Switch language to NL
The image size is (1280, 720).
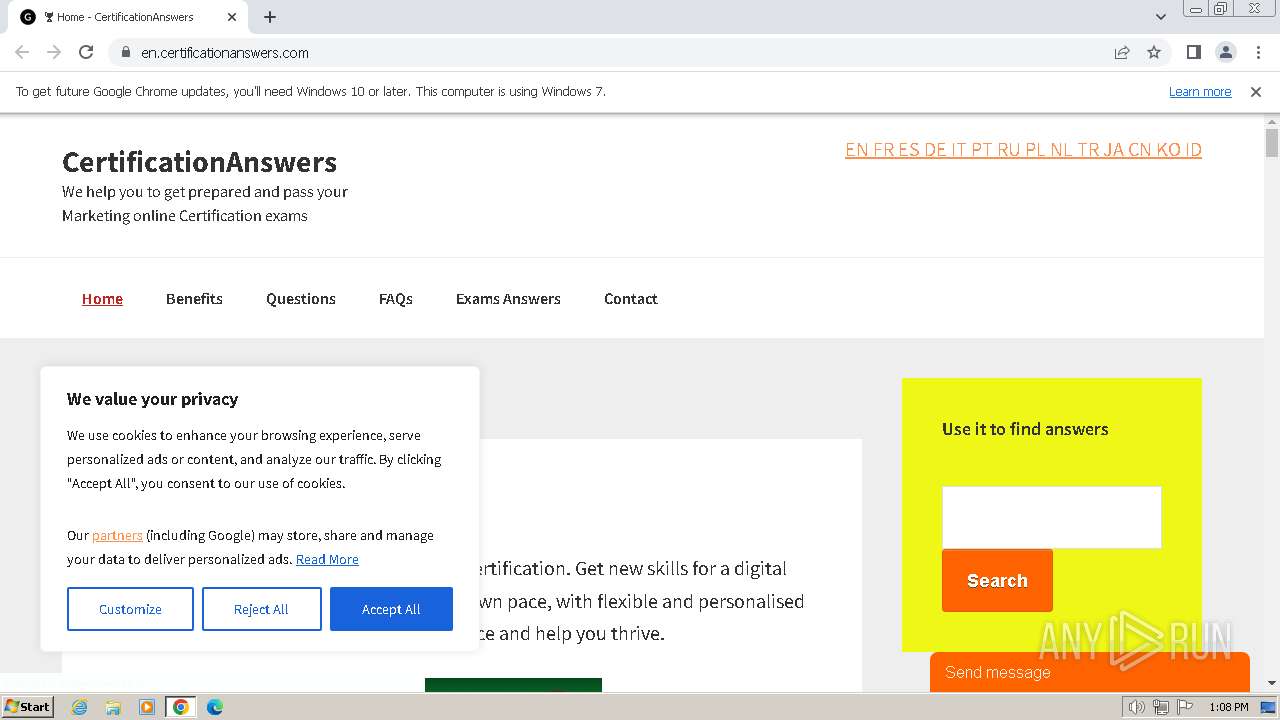coord(1062,150)
